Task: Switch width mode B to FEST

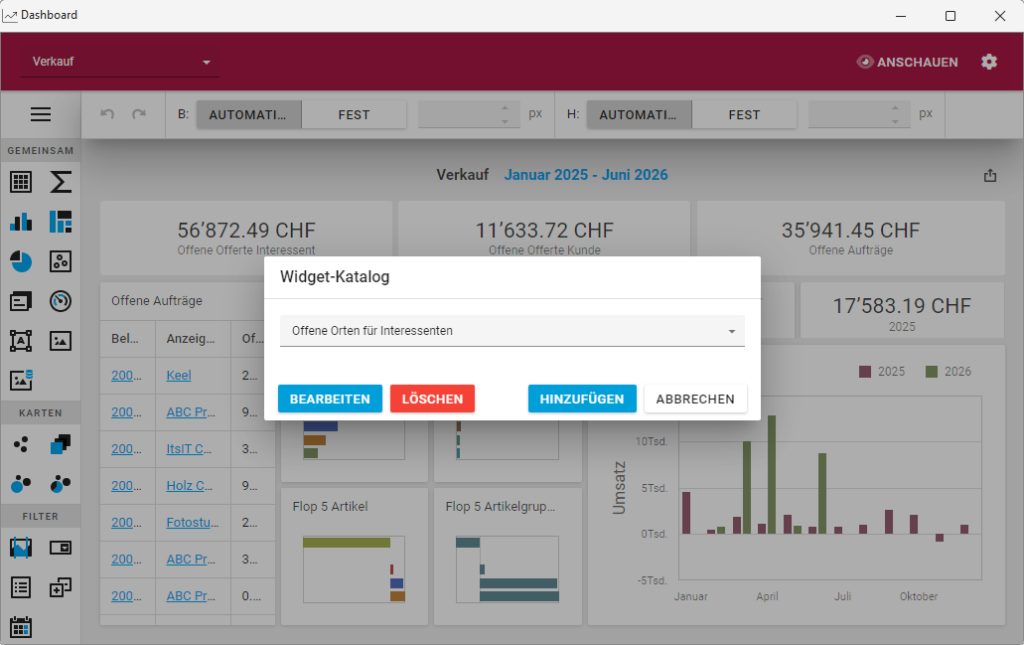Action: (x=354, y=114)
